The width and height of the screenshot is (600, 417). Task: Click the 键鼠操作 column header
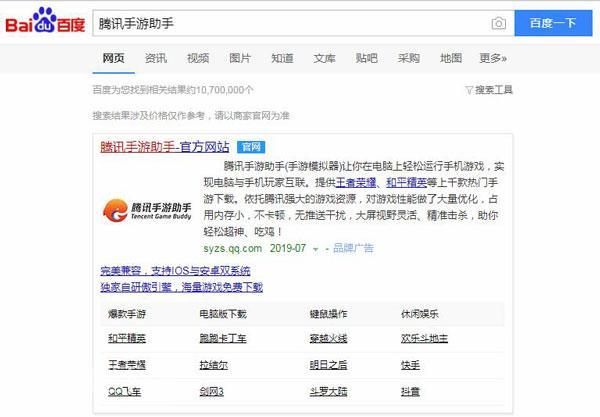328,314
